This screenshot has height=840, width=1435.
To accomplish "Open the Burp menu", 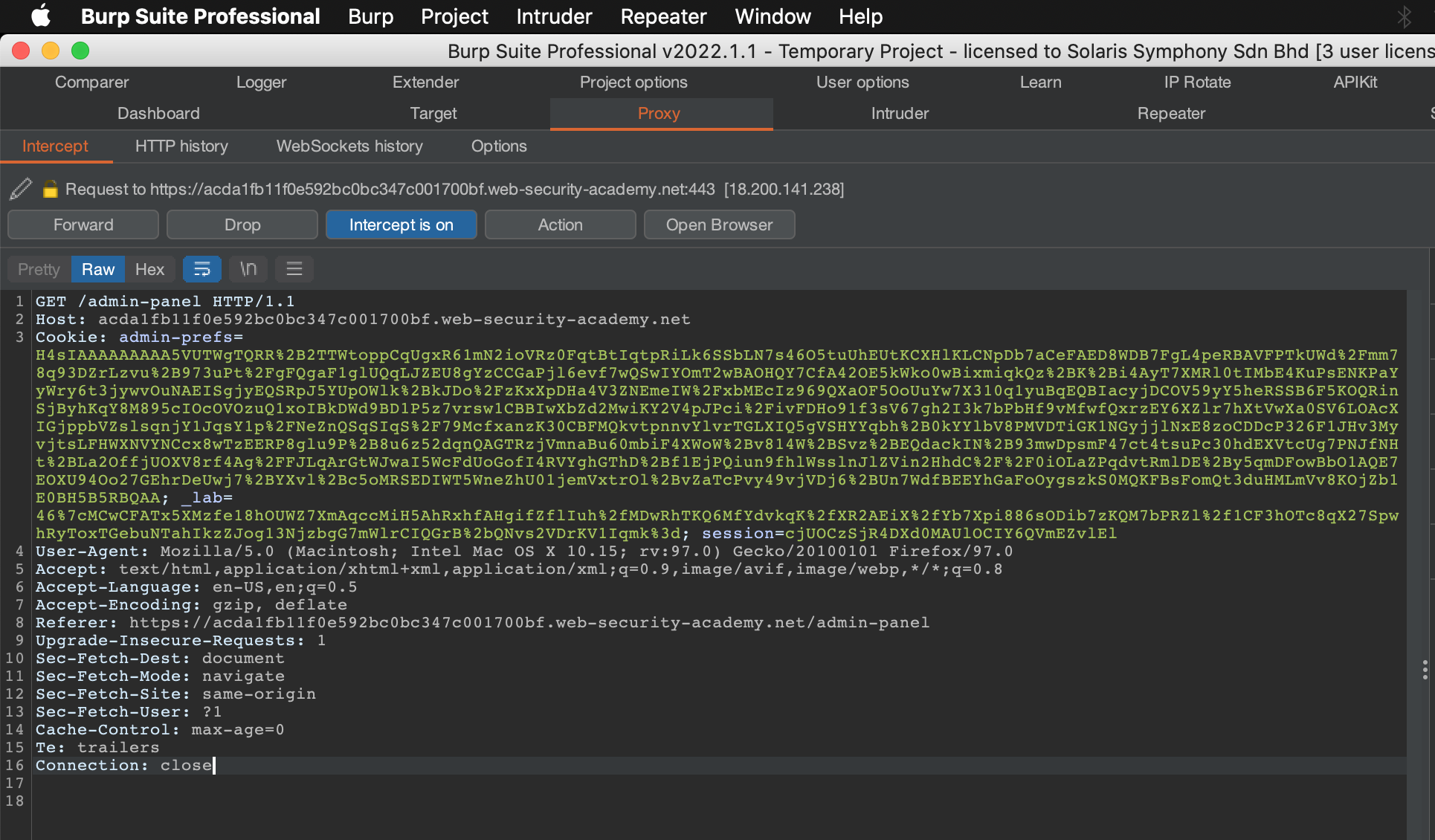I will [x=370, y=16].
